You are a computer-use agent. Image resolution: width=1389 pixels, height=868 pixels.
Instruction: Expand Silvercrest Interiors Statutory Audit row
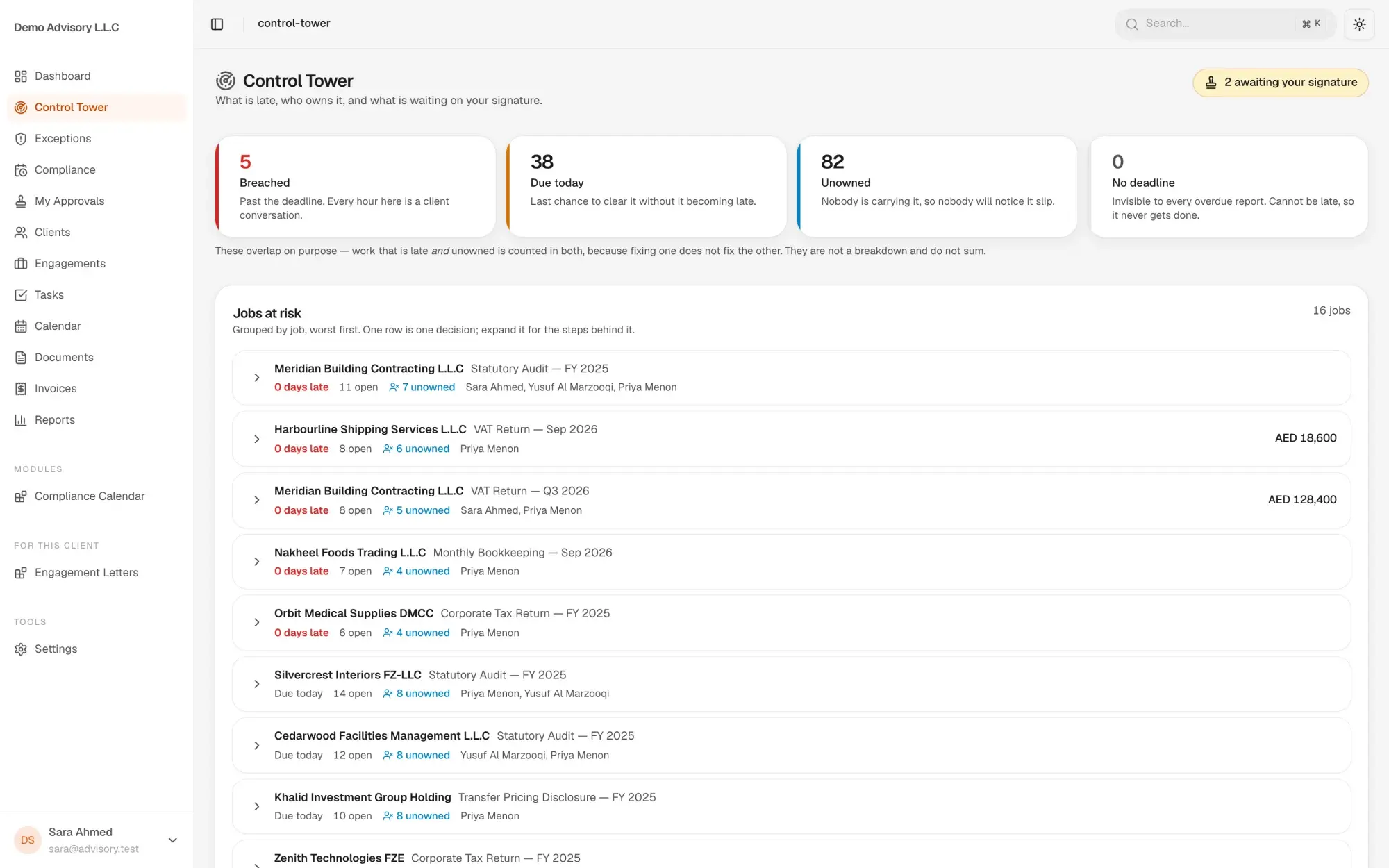click(257, 685)
